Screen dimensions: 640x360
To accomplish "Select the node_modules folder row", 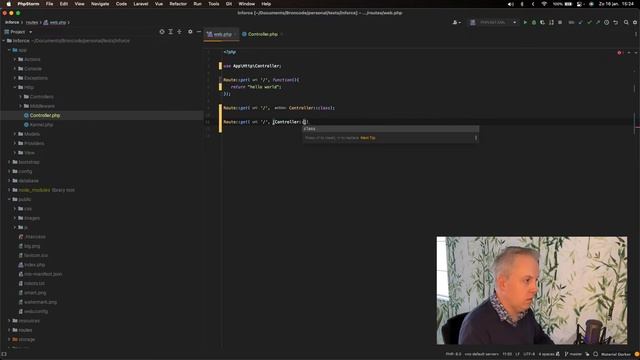I will (x=102, y=190).
